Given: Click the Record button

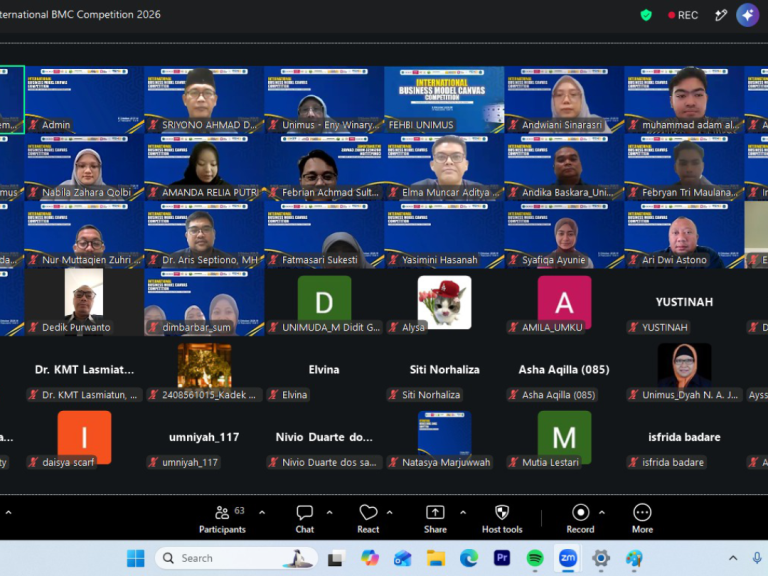Looking at the screenshot, I should click(x=580, y=519).
